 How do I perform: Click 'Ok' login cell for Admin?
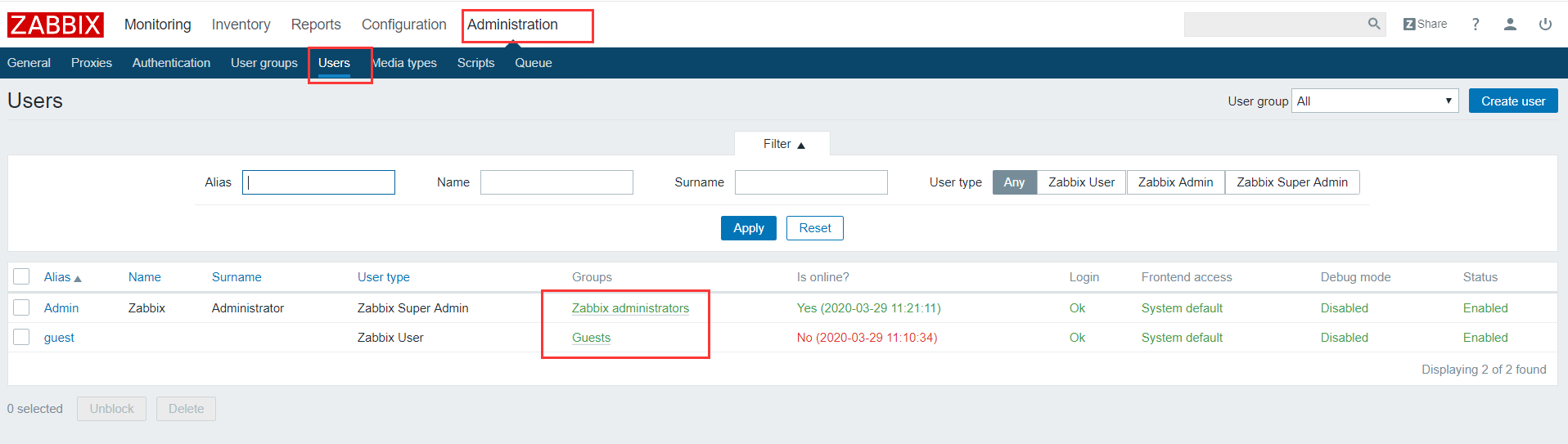click(1077, 308)
